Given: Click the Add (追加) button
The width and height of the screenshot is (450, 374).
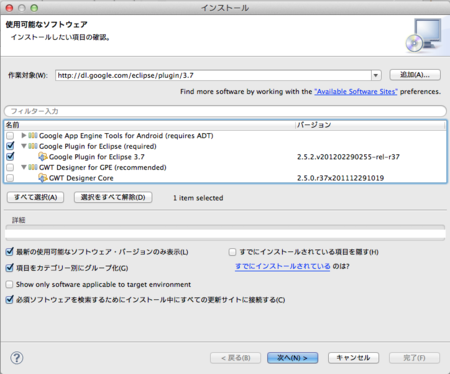Looking at the screenshot, I should [x=415, y=75].
